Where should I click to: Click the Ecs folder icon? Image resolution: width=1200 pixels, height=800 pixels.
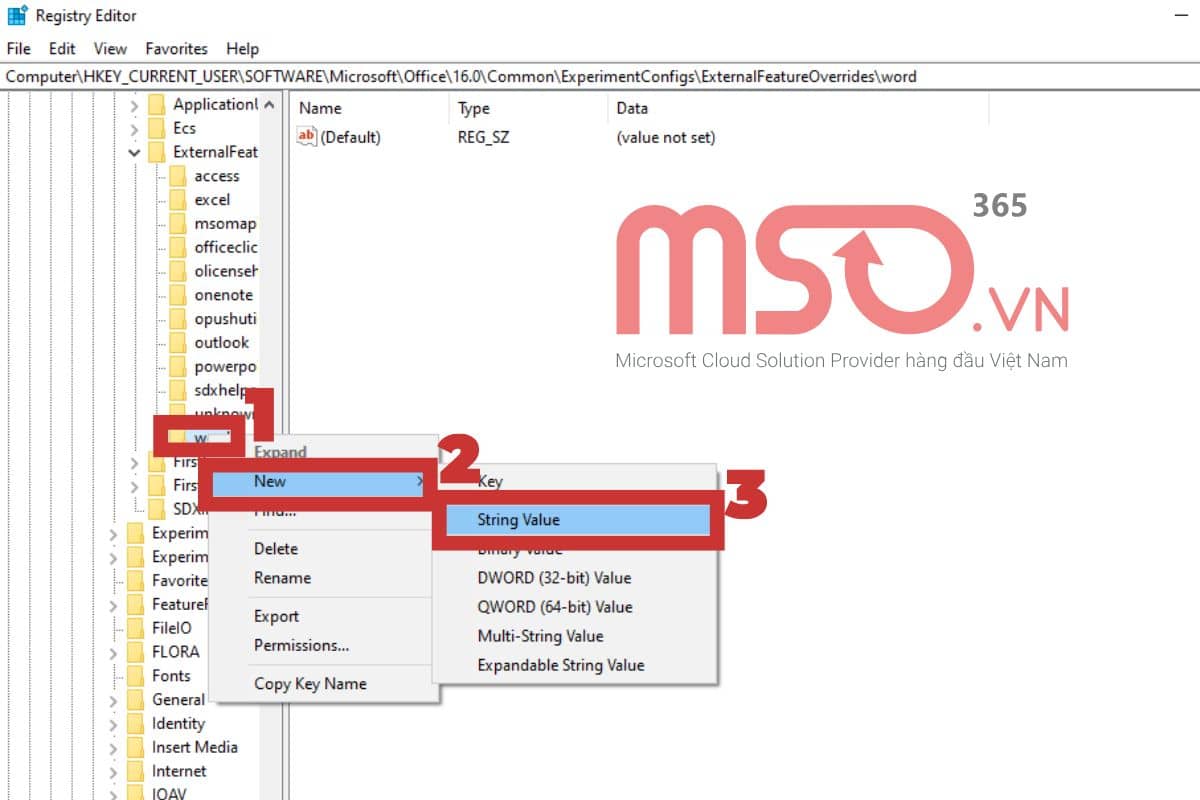156,128
